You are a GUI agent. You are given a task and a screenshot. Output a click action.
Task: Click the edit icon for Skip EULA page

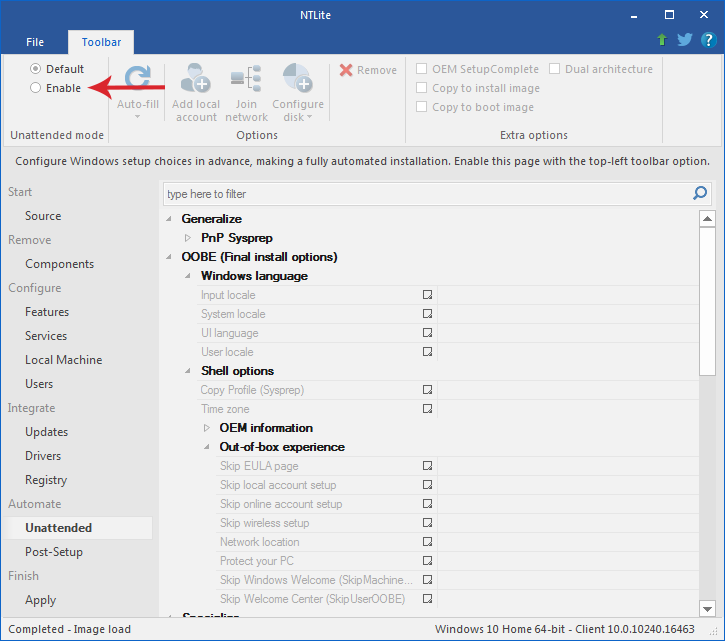tap(427, 465)
